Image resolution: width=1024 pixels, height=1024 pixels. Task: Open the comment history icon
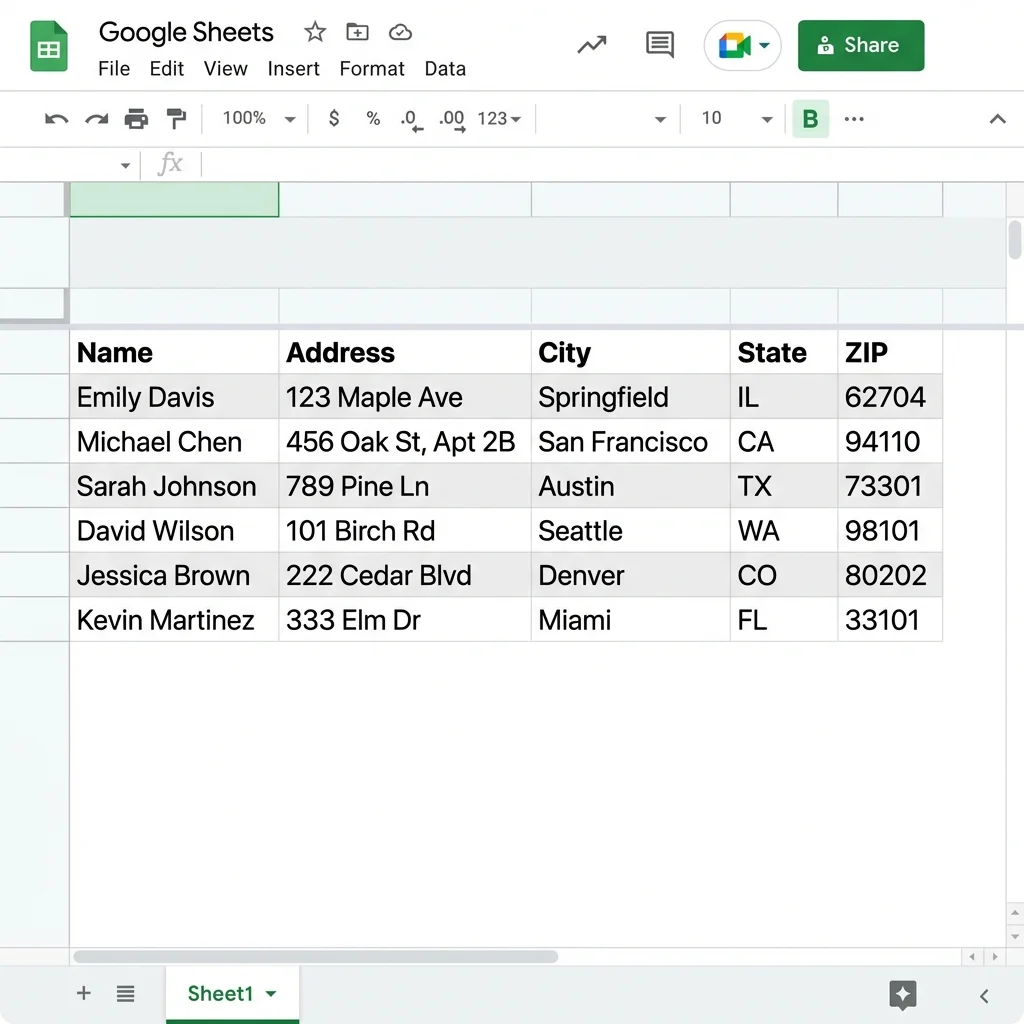pyautogui.click(x=659, y=45)
